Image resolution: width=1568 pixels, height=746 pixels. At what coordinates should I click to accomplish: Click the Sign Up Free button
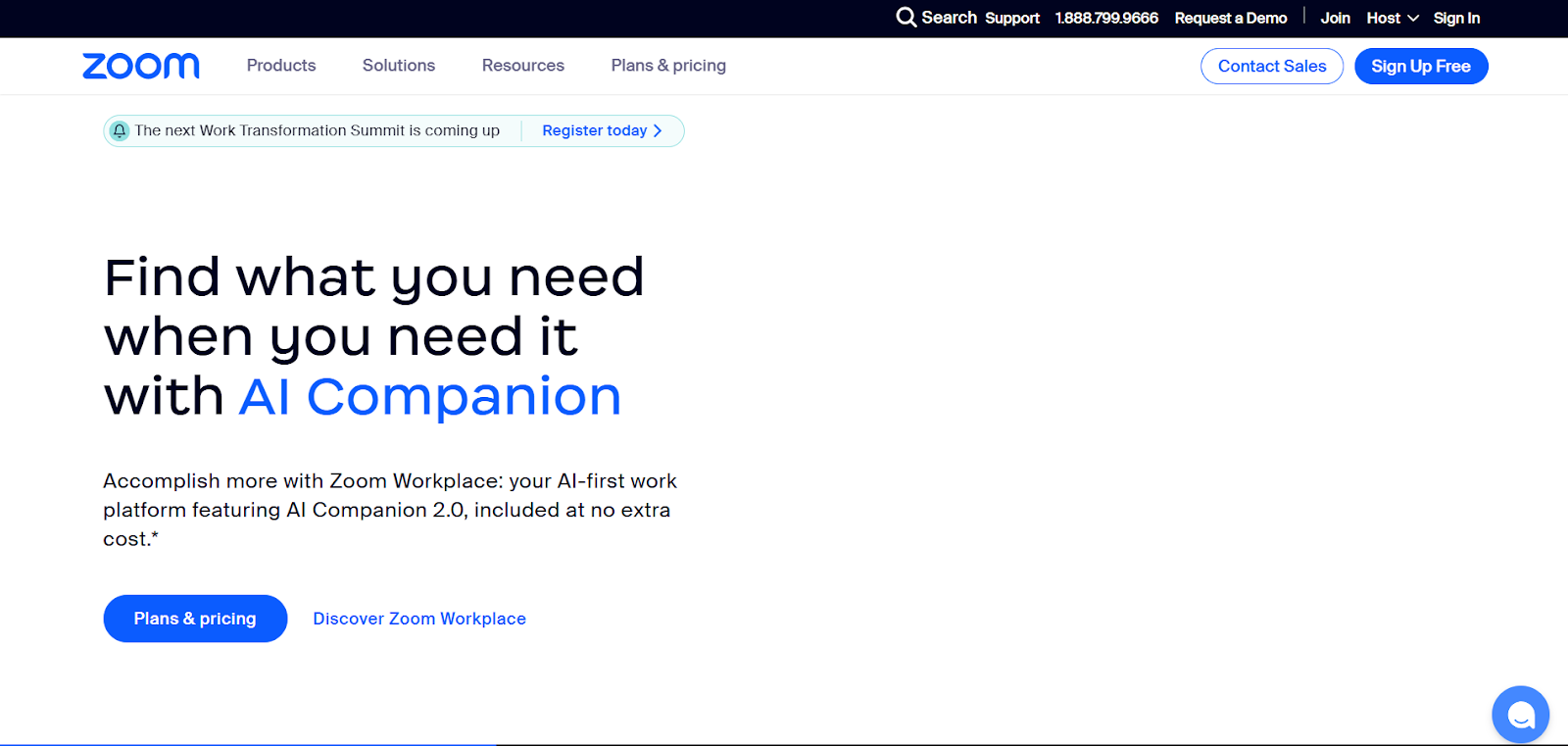[x=1421, y=67]
